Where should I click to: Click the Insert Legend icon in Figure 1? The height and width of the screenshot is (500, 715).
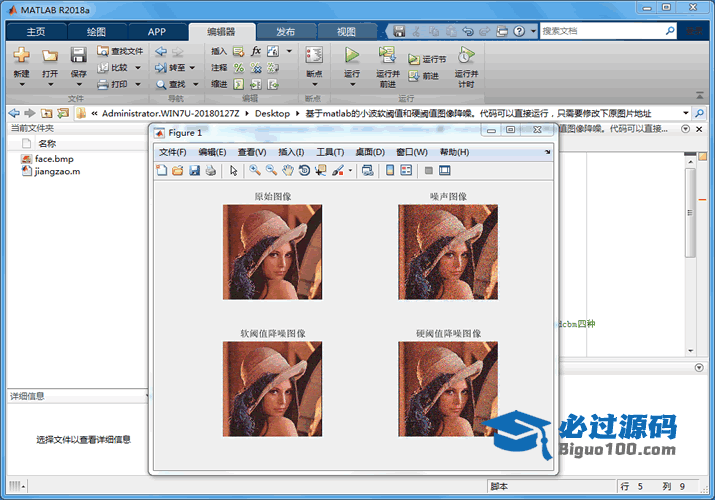(x=406, y=170)
